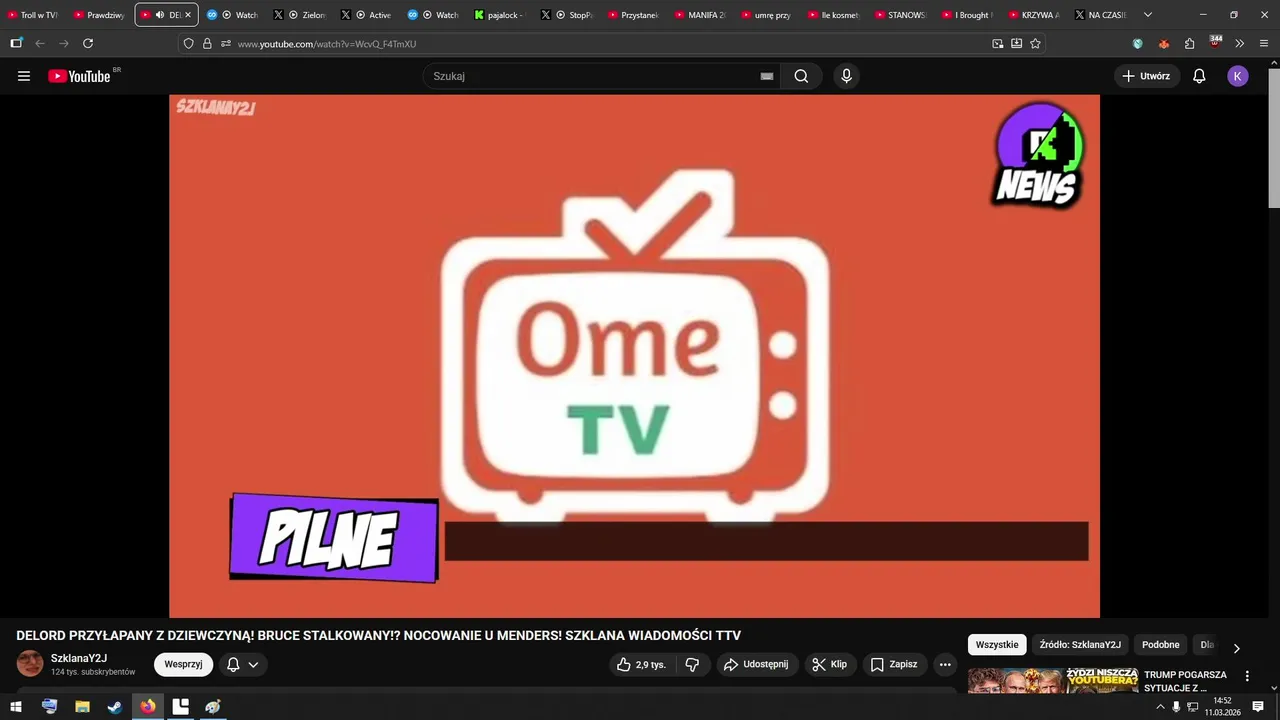Open SzklanaY2J channel avatar
The height and width of the screenshot is (720, 1280).
point(30,664)
